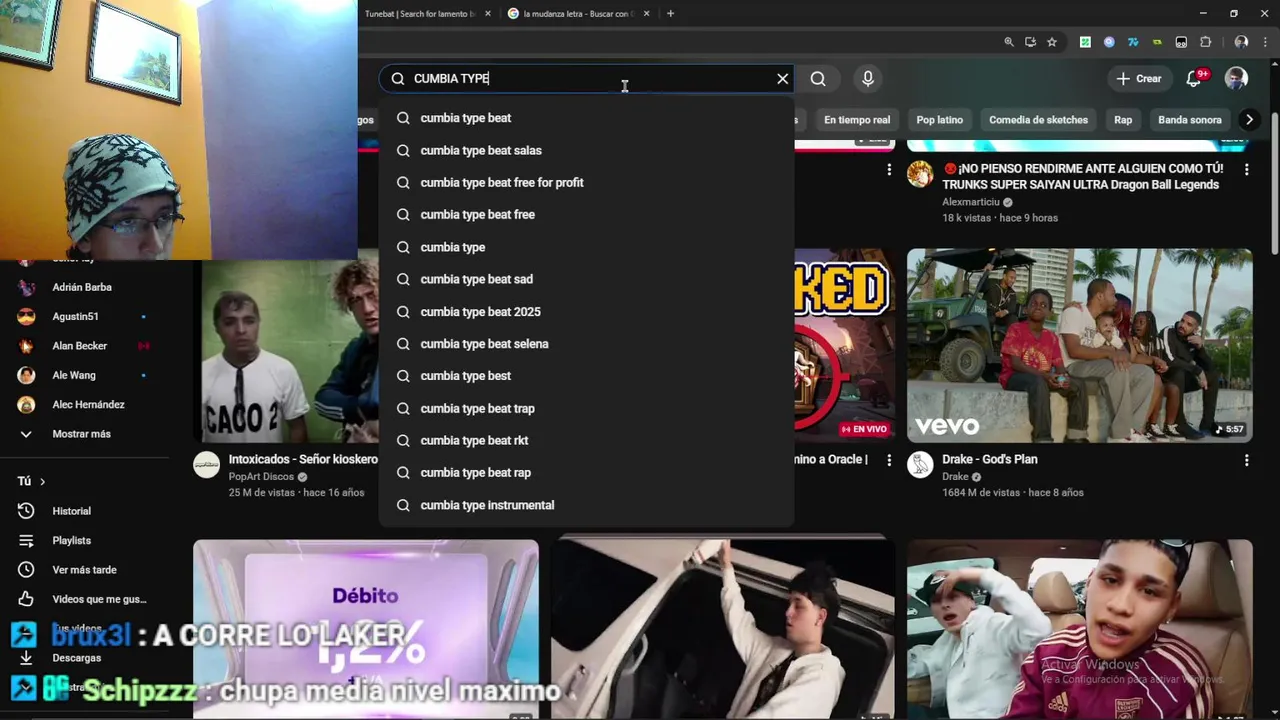Select suggestion cumbia type beat rkt
The height and width of the screenshot is (720, 1280).
(x=586, y=440)
